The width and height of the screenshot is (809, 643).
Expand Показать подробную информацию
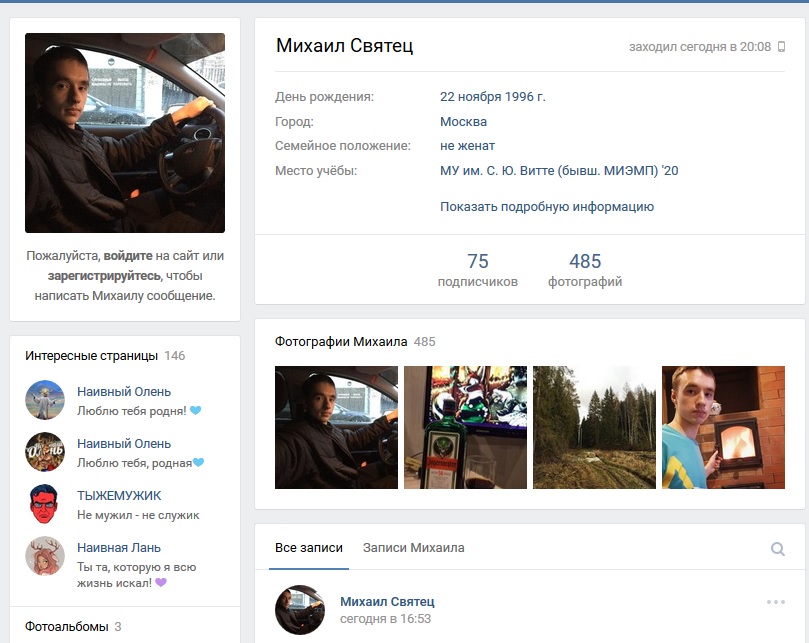tap(546, 207)
